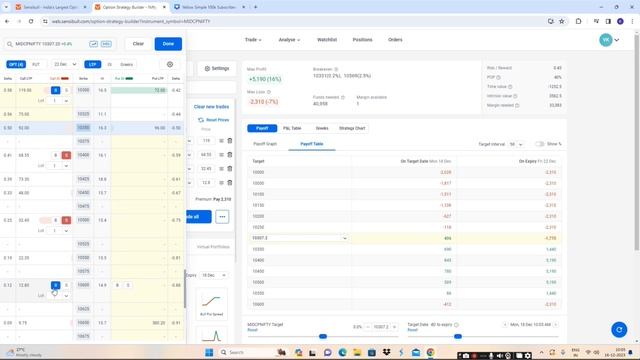Toggle call Buy for 68.55 row
Viewport: 640px width, 360px height.
tap(56, 155)
